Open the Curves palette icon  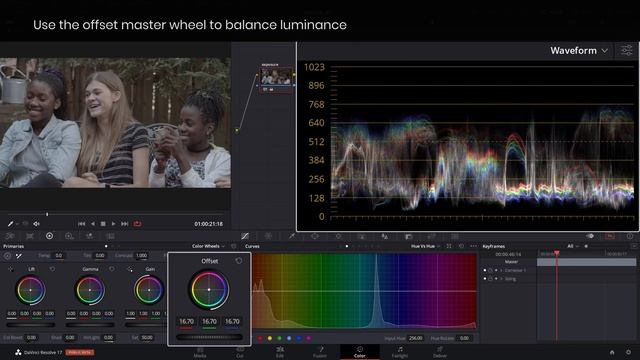245,236
